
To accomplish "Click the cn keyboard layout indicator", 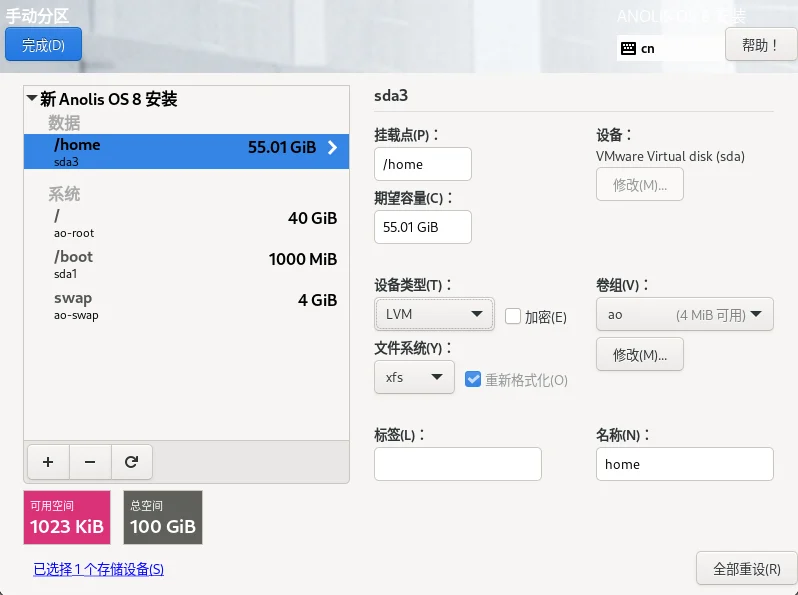I will (x=647, y=48).
